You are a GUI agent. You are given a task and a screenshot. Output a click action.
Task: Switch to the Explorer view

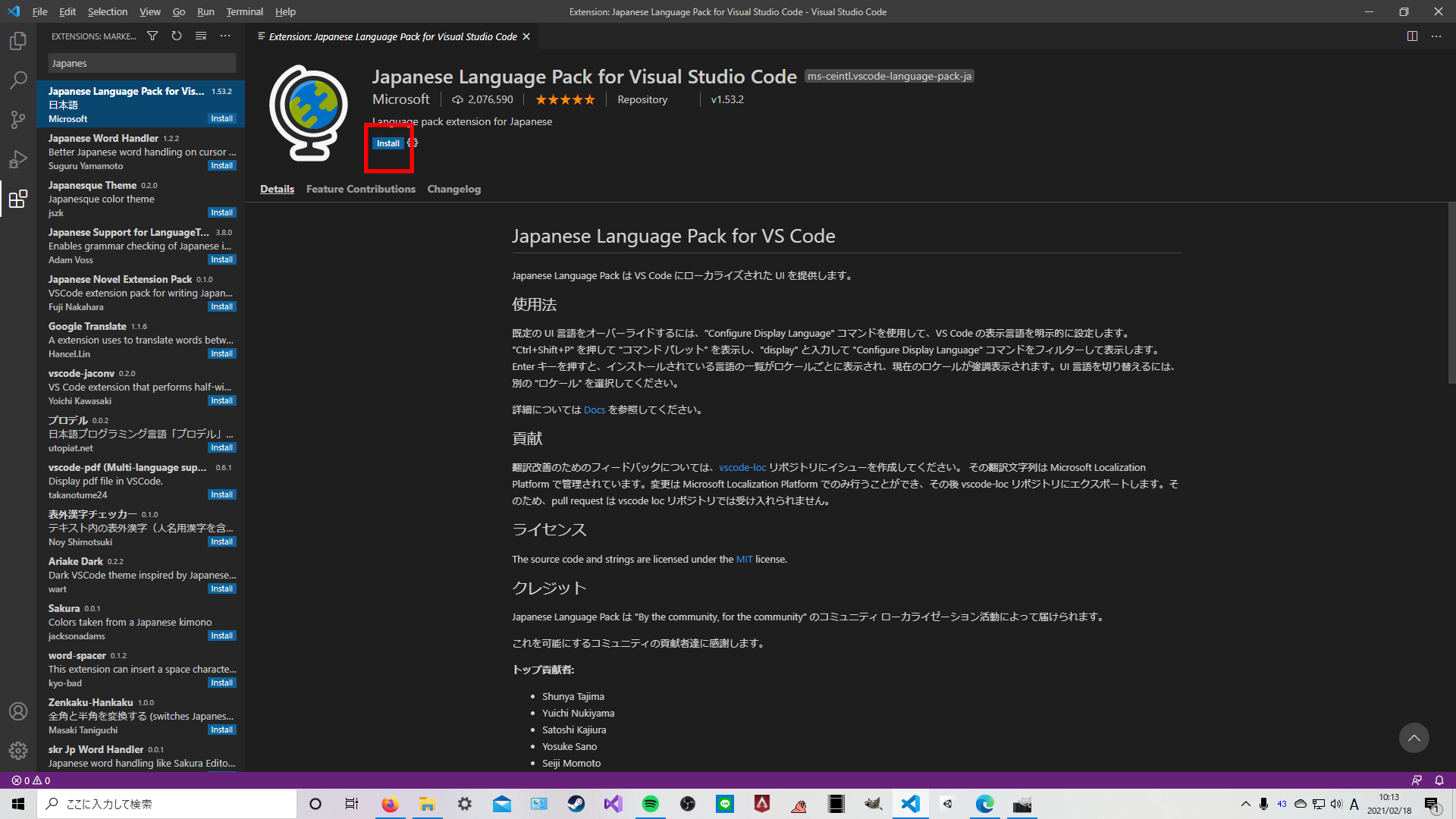point(18,41)
